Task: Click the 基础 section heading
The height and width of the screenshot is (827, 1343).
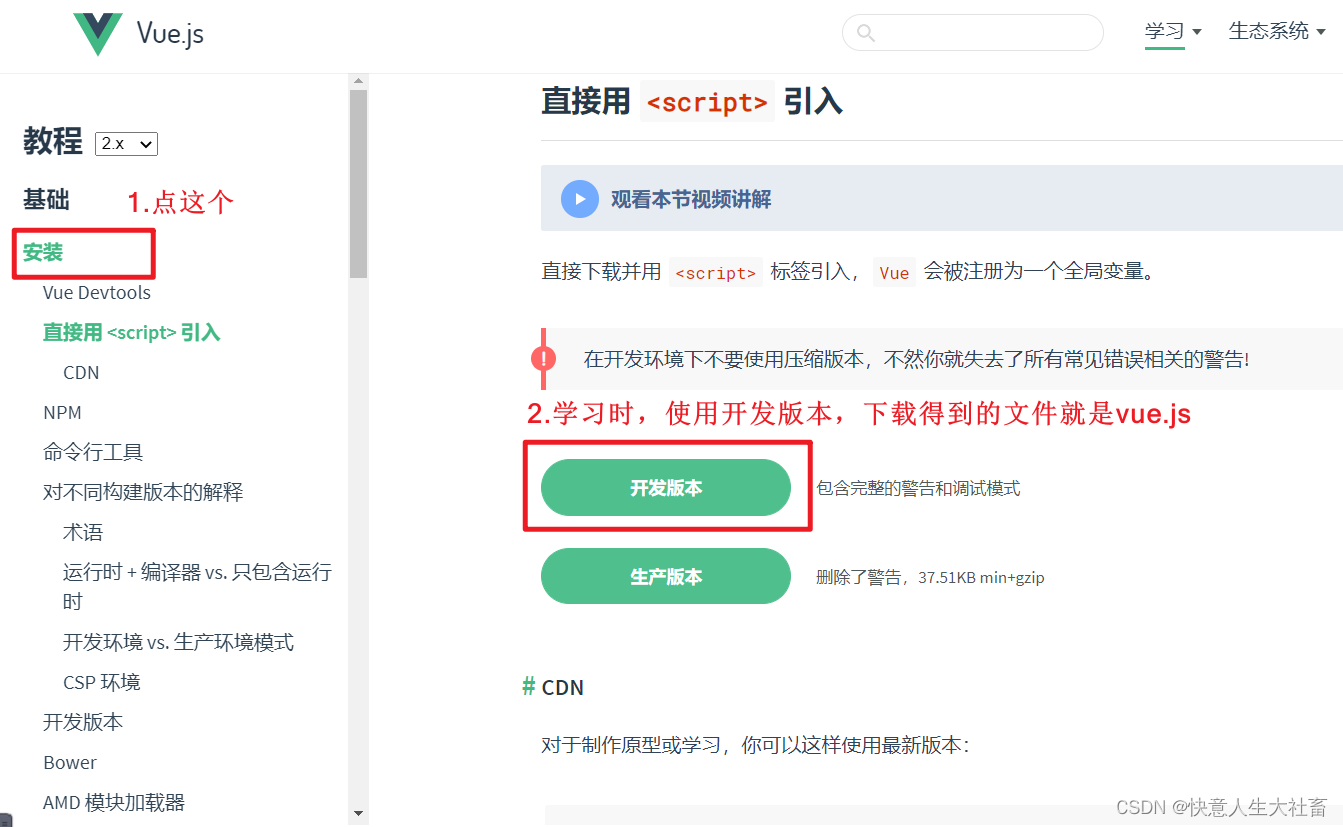Action: [46, 200]
